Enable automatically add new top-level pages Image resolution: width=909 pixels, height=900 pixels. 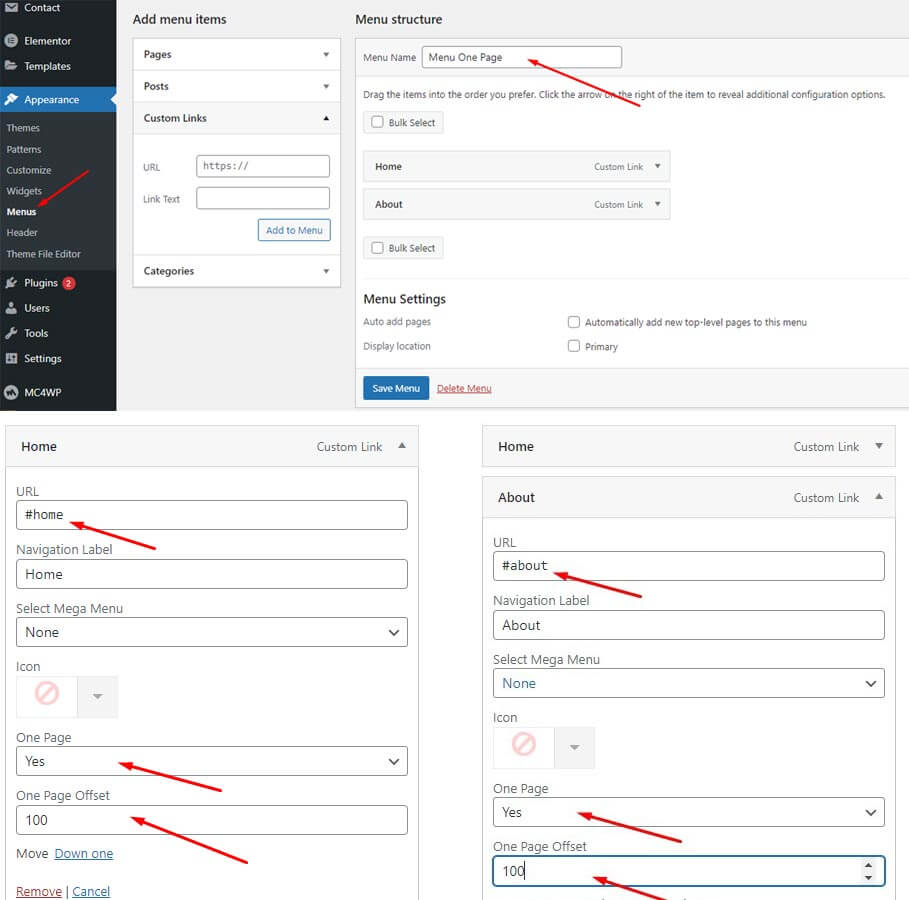pyautogui.click(x=574, y=322)
